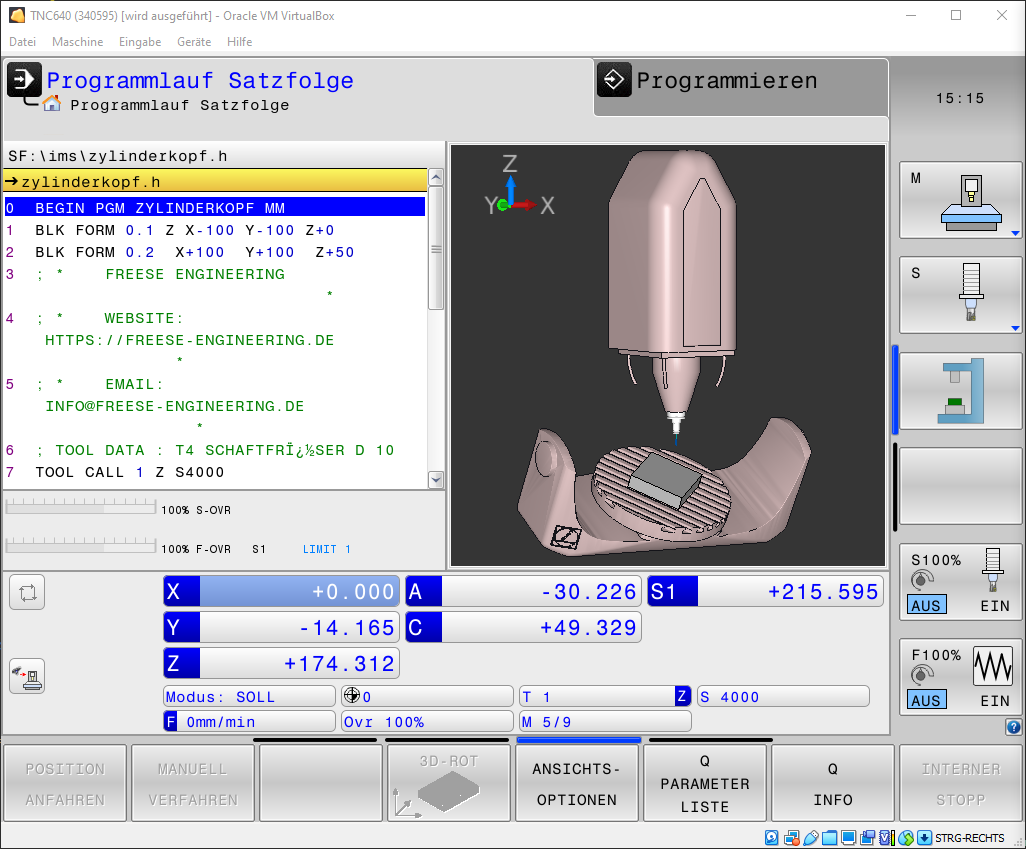
Task: Click the blue help question mark icon
Action: (1013, 726)
